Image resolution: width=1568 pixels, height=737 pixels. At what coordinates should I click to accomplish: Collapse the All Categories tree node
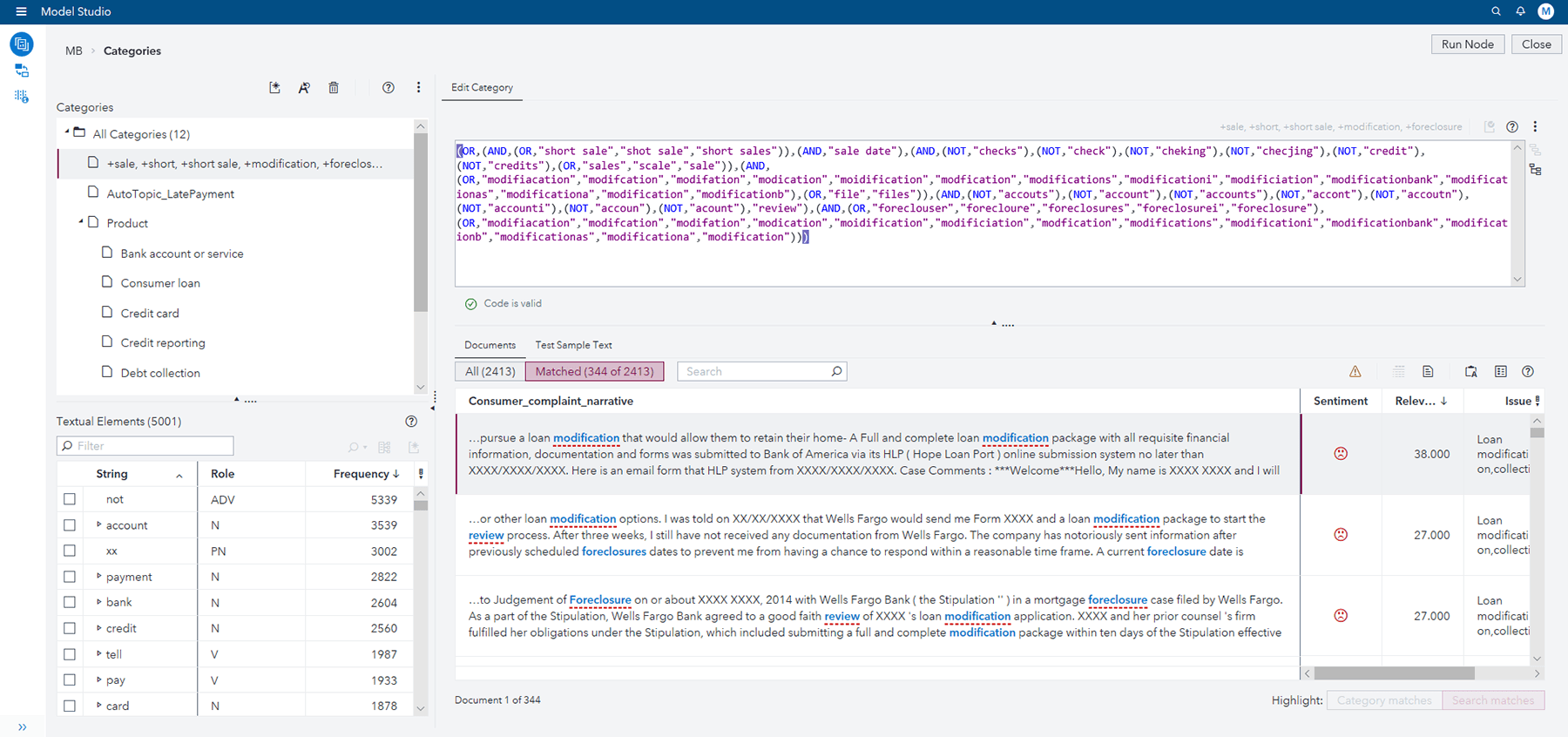pyautogui.click(x=67, y=132)
